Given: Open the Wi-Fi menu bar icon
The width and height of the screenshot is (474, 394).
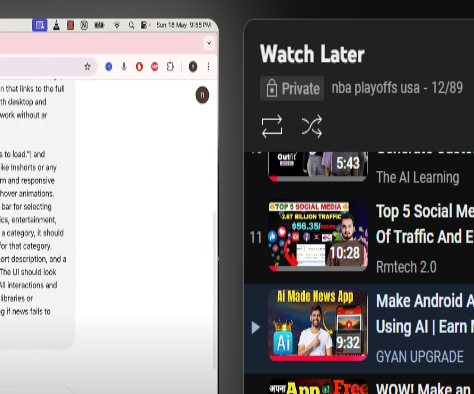Looking at the screenshot, I should pos(117,25).
